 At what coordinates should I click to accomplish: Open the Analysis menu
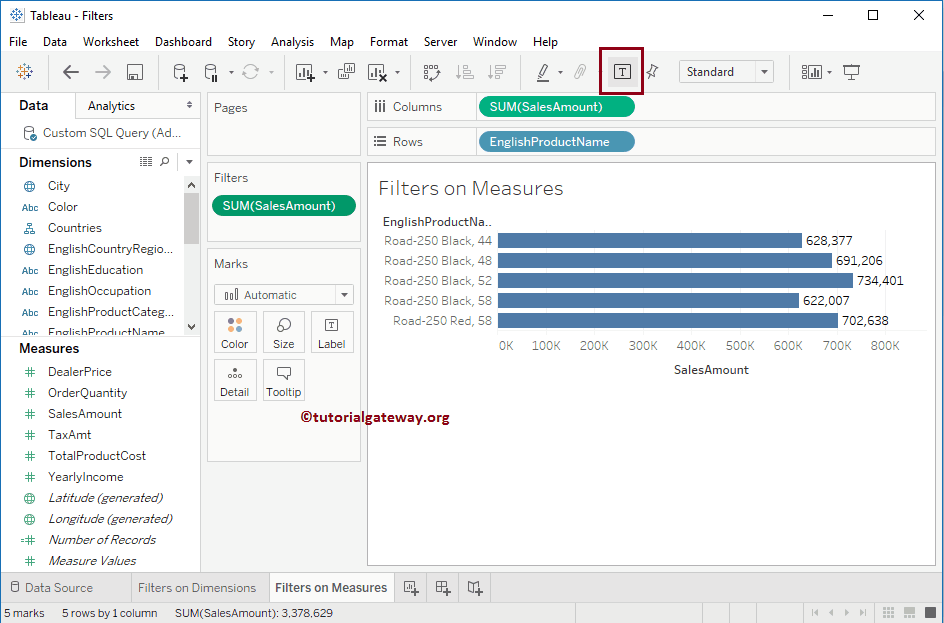coord(292,42)
